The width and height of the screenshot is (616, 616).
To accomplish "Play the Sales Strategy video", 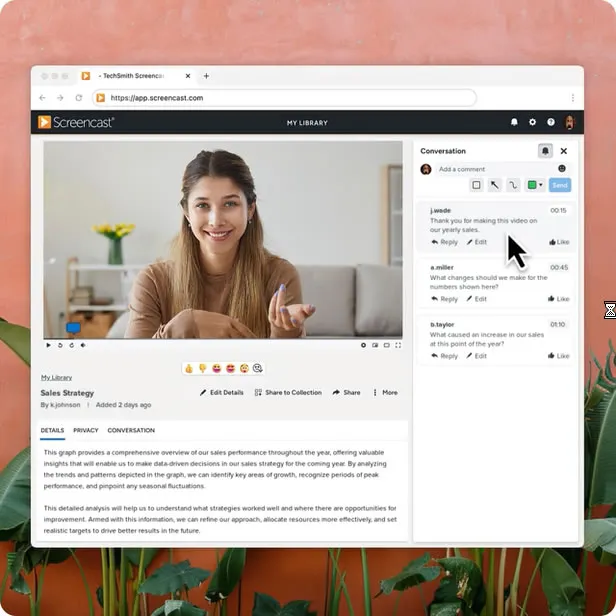I will [48, 345].
